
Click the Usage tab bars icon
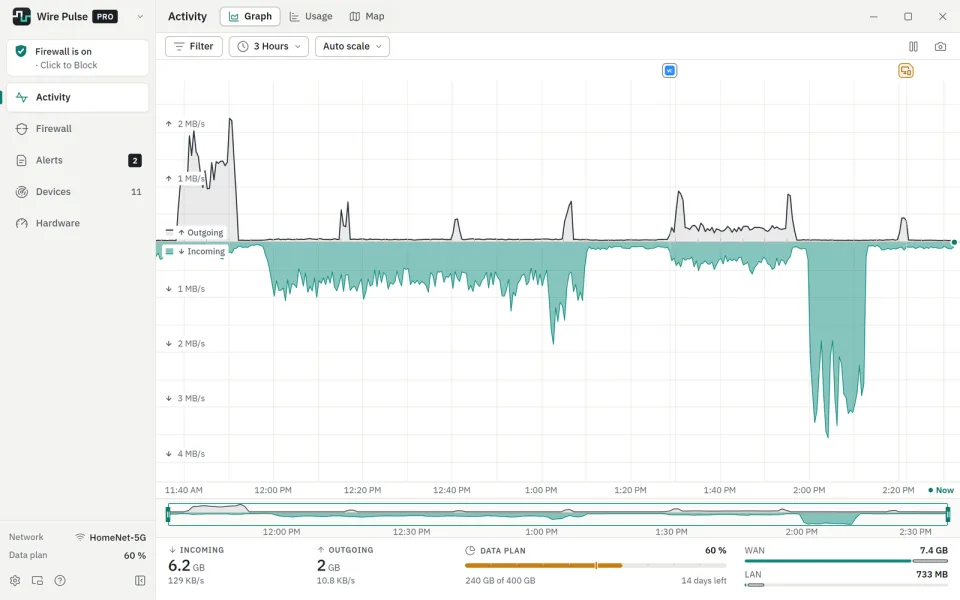tap(294, 17)
